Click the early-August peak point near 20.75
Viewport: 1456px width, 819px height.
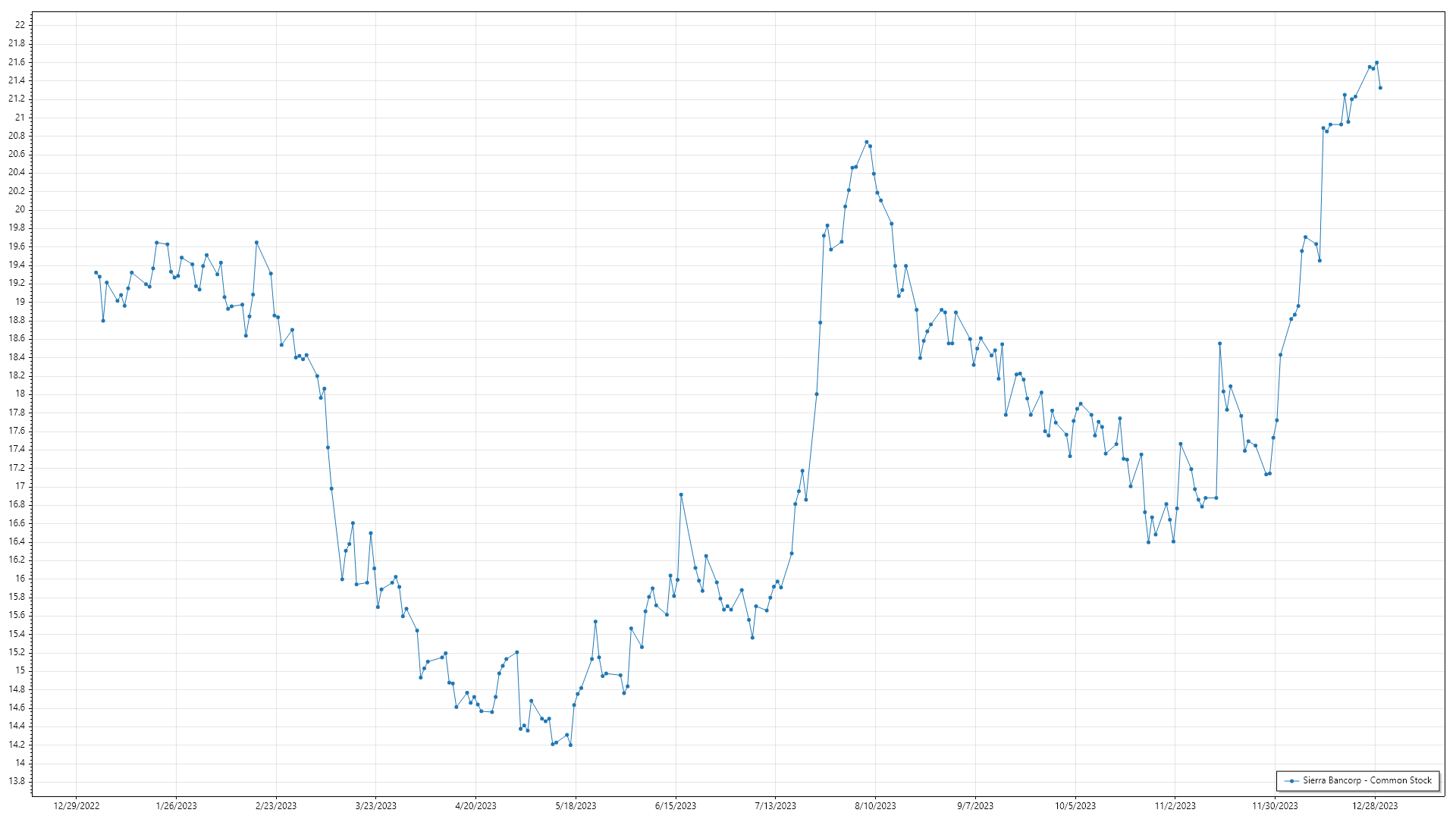click(x=866, y=142)
